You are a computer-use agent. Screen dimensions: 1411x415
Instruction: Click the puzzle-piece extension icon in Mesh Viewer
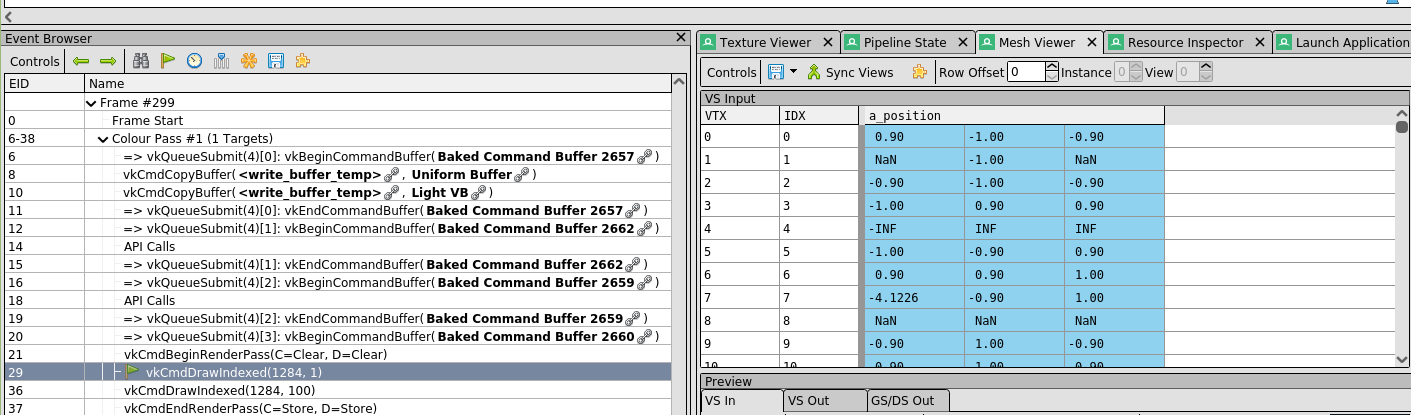[919, 72]
